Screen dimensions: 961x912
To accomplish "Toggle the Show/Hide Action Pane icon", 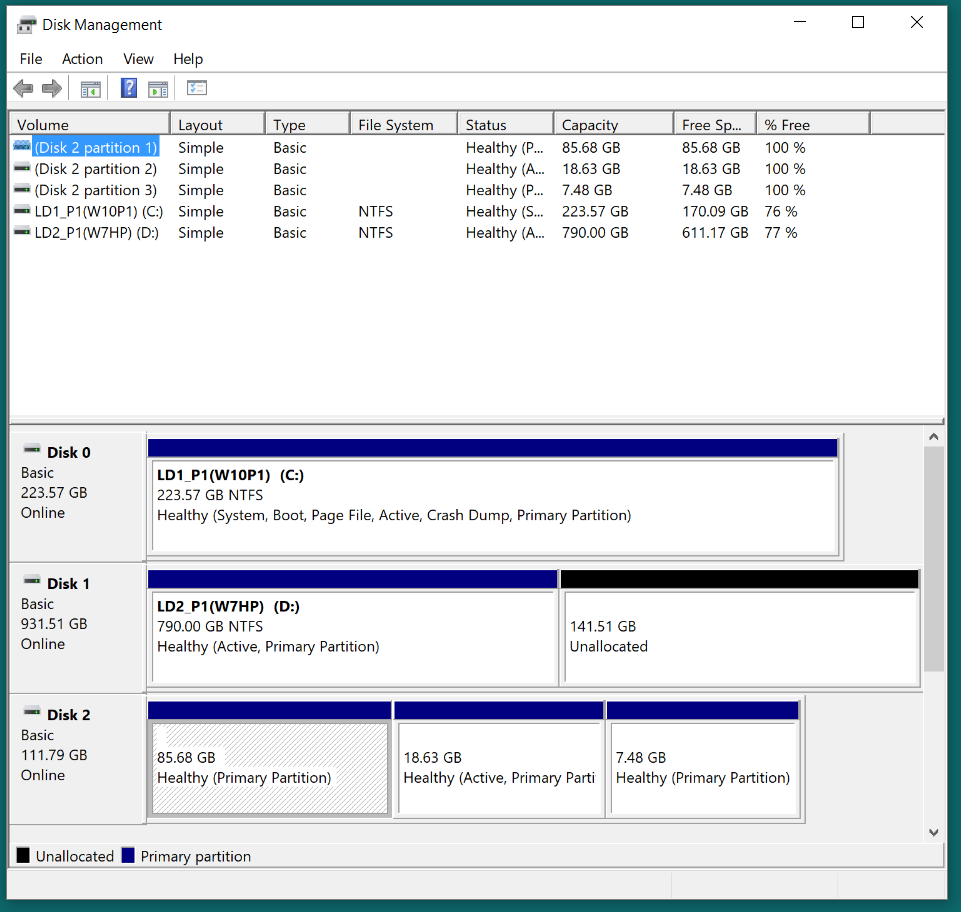I will (158, 89).
